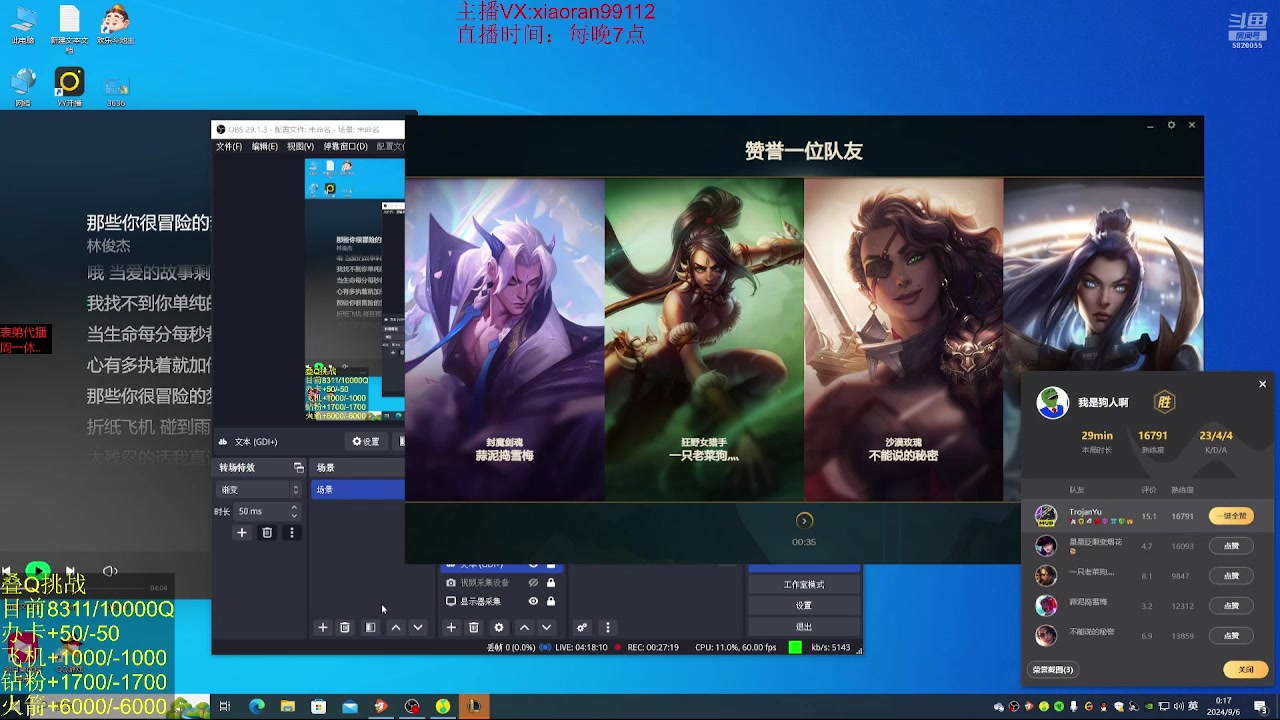Image resolution: width=1280 pixels, height=720 pixels.
Task: Open Microsoft Edge from taskbar
Action: coord(256,706)
